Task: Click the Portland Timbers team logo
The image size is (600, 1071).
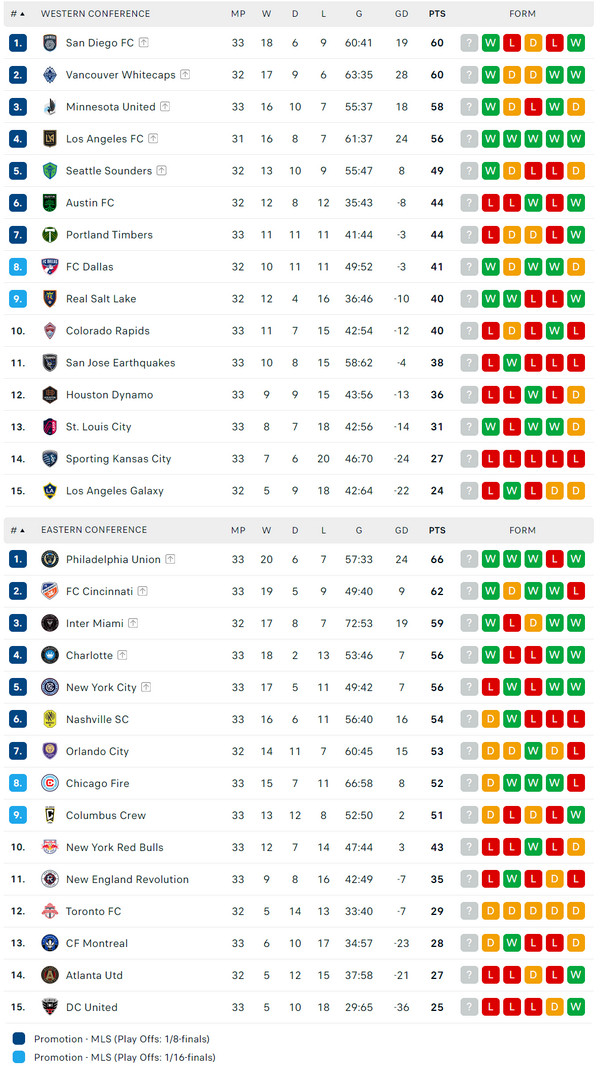Action: [x=50, y=235]
